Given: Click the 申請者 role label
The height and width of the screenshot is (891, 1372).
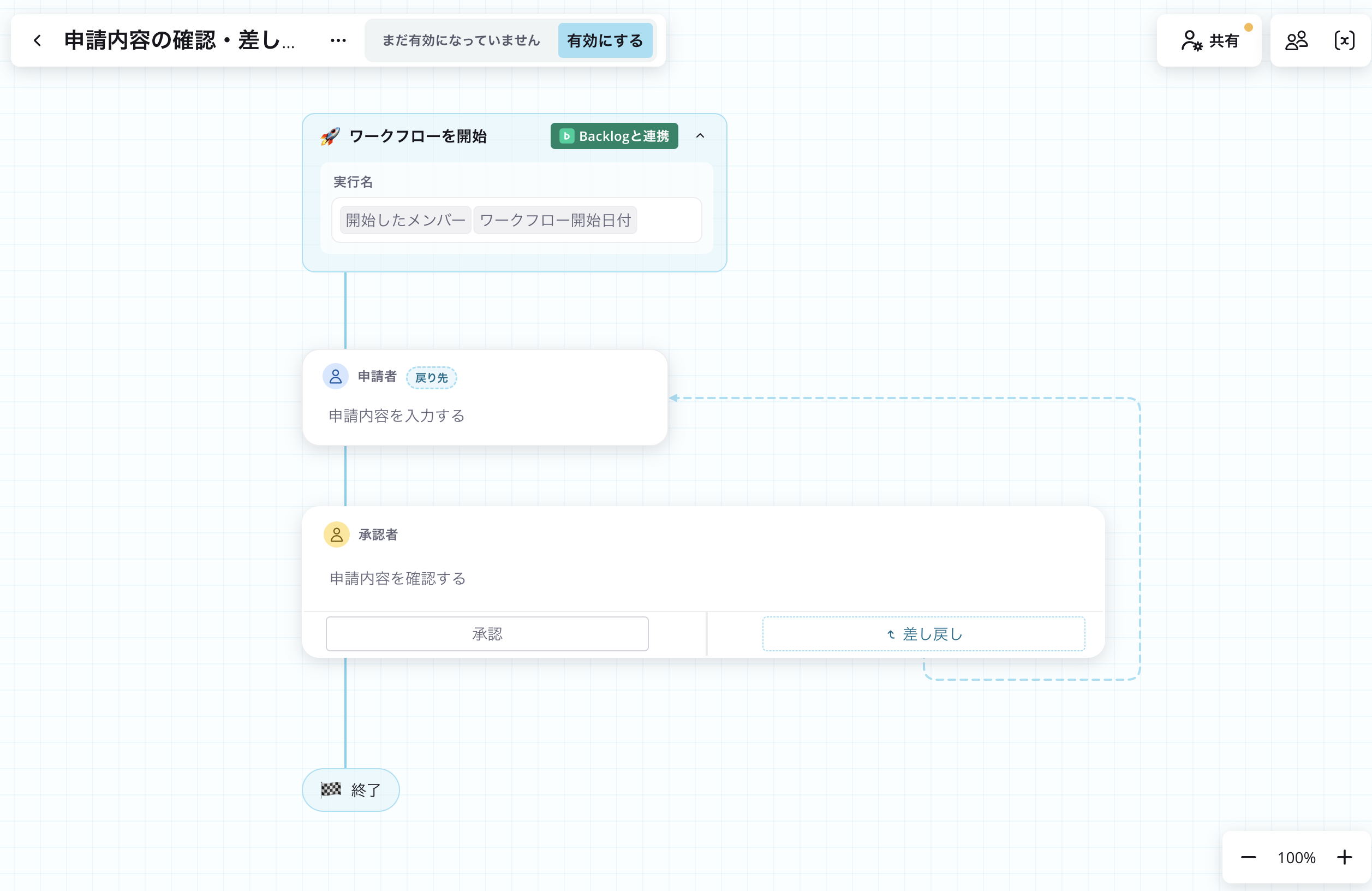Looking at the screenshot, I should click(377, 377).
